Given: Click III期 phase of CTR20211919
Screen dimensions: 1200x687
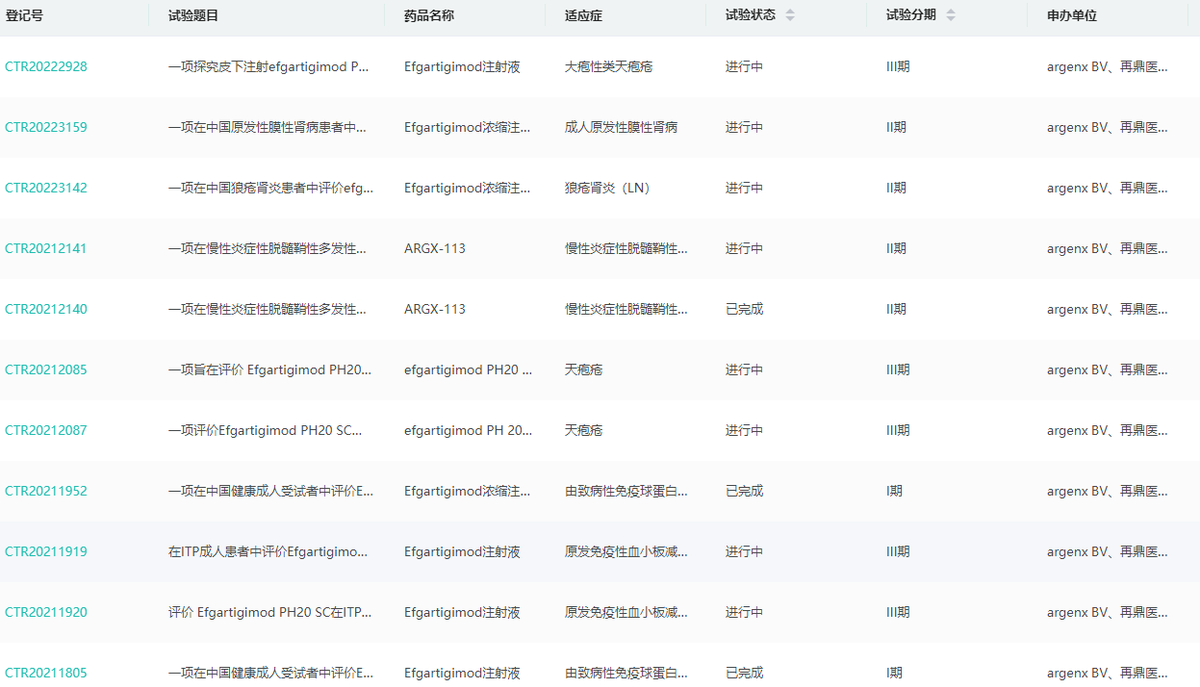Looking at the screenshot, I should coord(898,552).
